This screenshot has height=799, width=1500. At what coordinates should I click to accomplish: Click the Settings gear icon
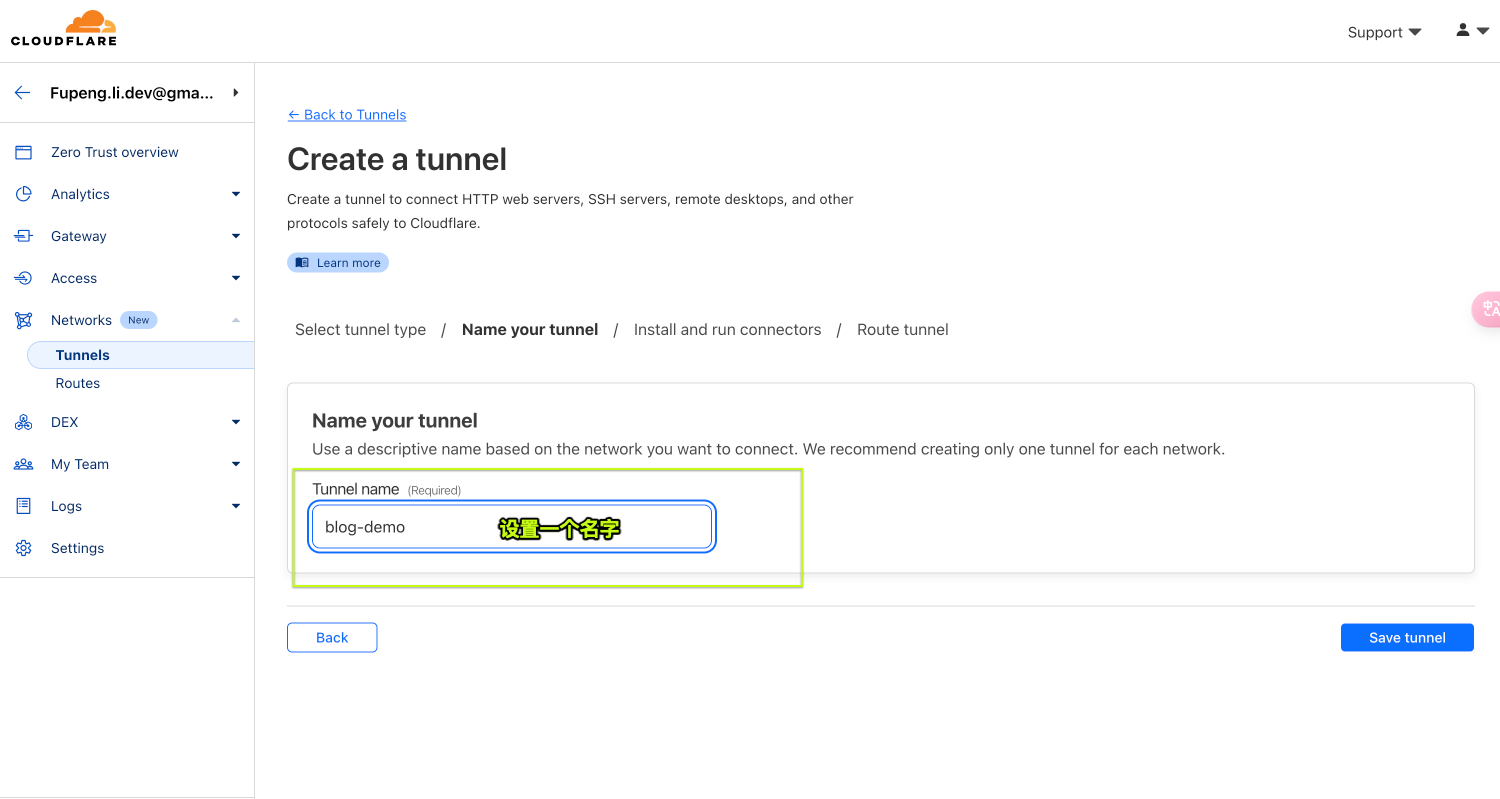tap(24, 548)
